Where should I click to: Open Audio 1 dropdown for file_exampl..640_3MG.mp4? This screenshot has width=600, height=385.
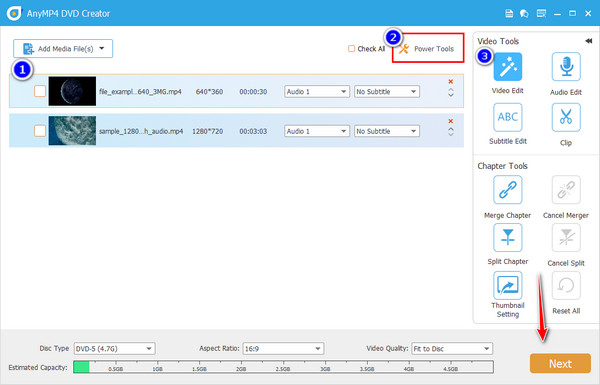coord(317,91)
